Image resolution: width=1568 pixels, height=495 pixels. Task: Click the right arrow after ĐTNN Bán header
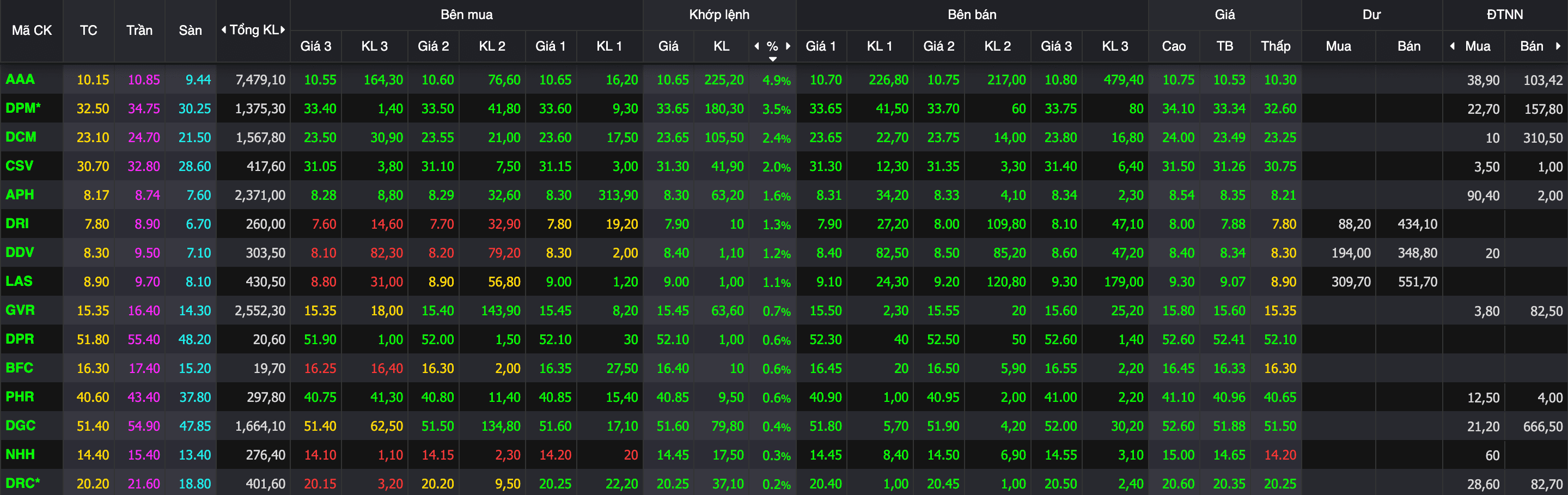click(x=1558, y=46)
